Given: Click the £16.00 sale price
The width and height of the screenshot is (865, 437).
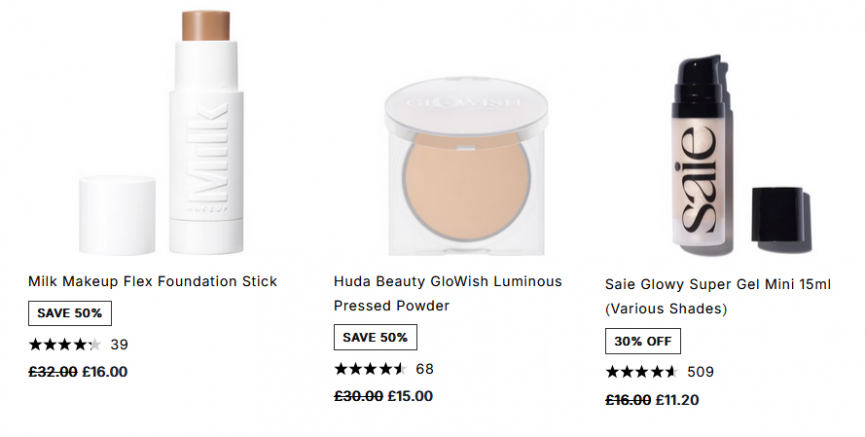Looking at the screenshot, I should 105,372.
